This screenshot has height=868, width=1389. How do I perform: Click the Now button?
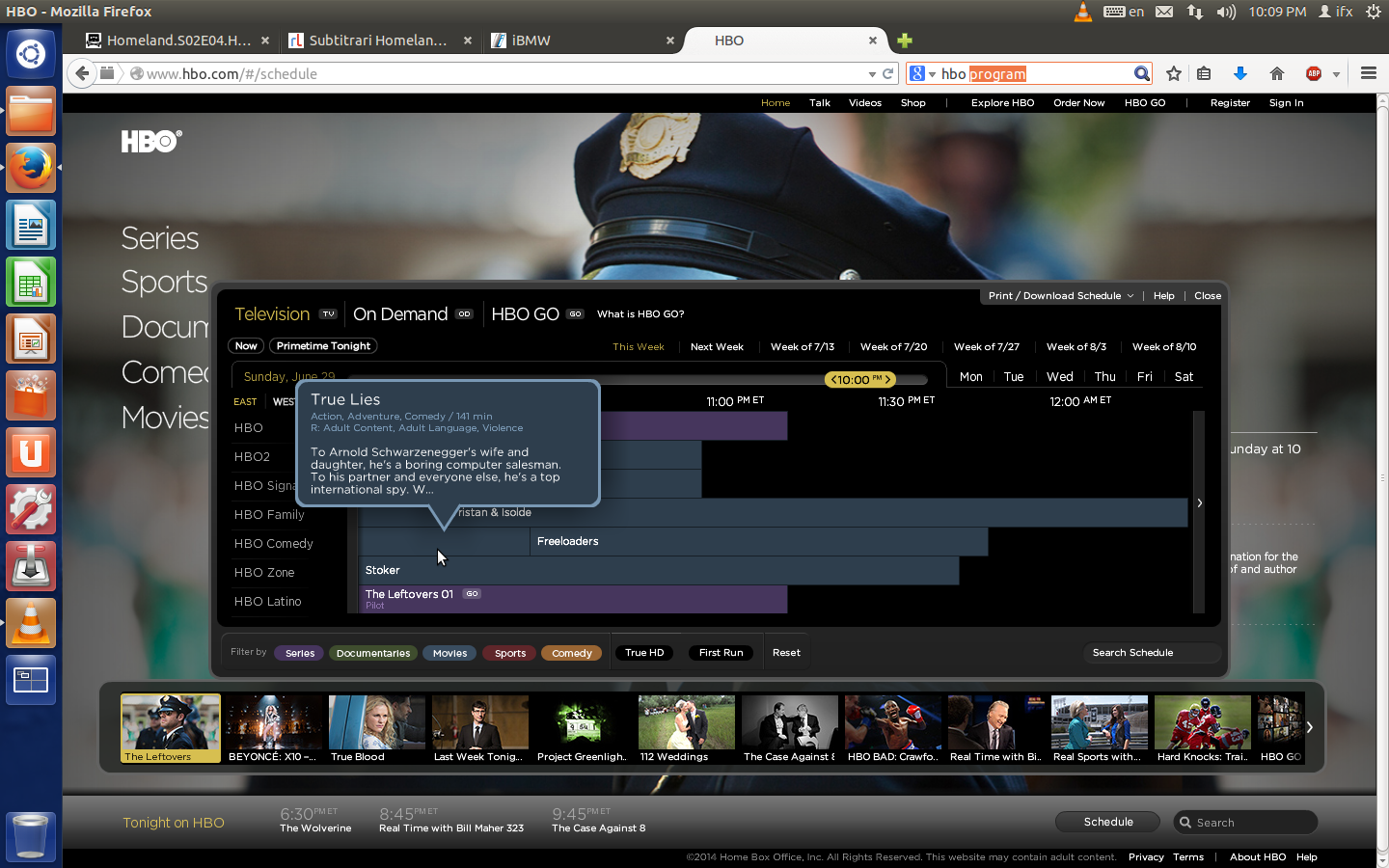(x=246, y=346)
